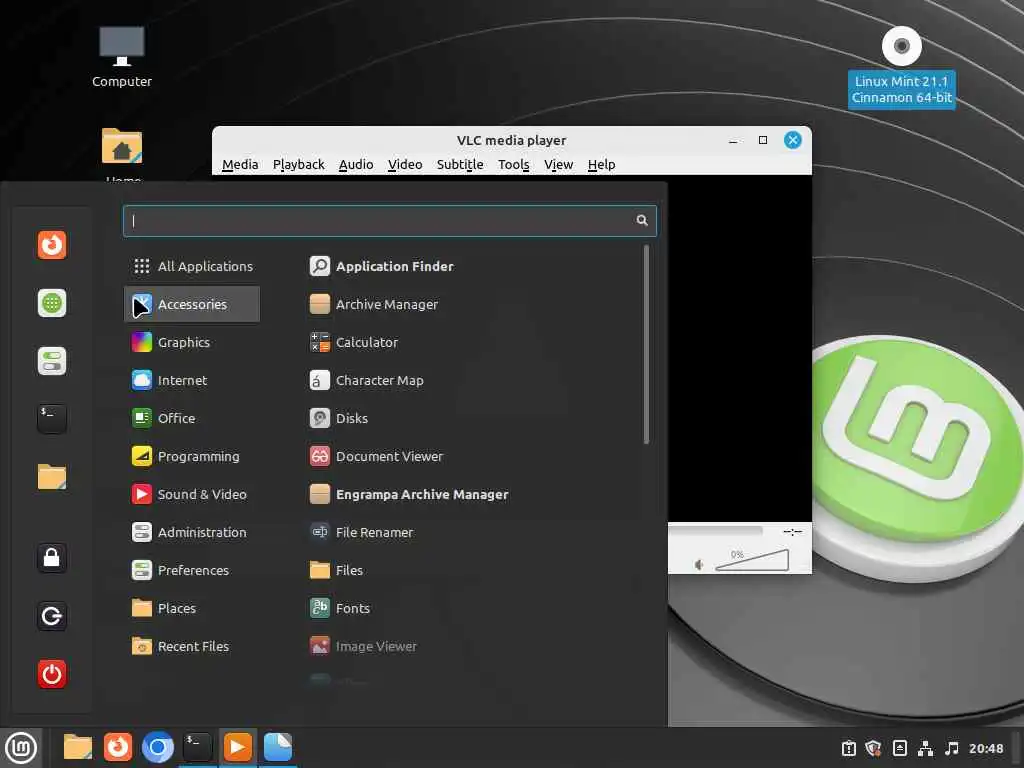The image size is (1024, 768).
Task: Select the Administration category
Action: pyautogui.click(x=192, y=532)
